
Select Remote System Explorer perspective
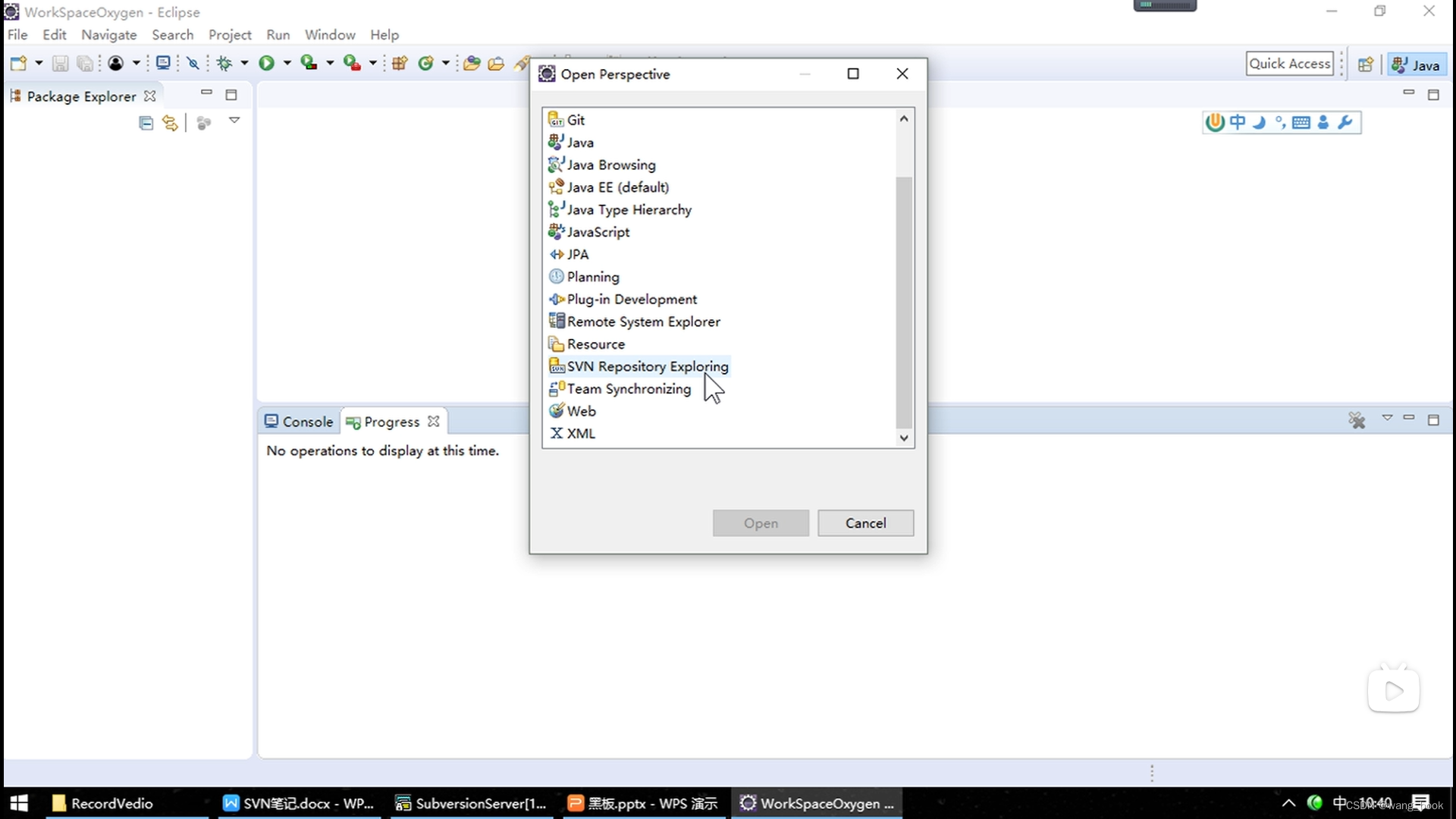coord(635,322)
